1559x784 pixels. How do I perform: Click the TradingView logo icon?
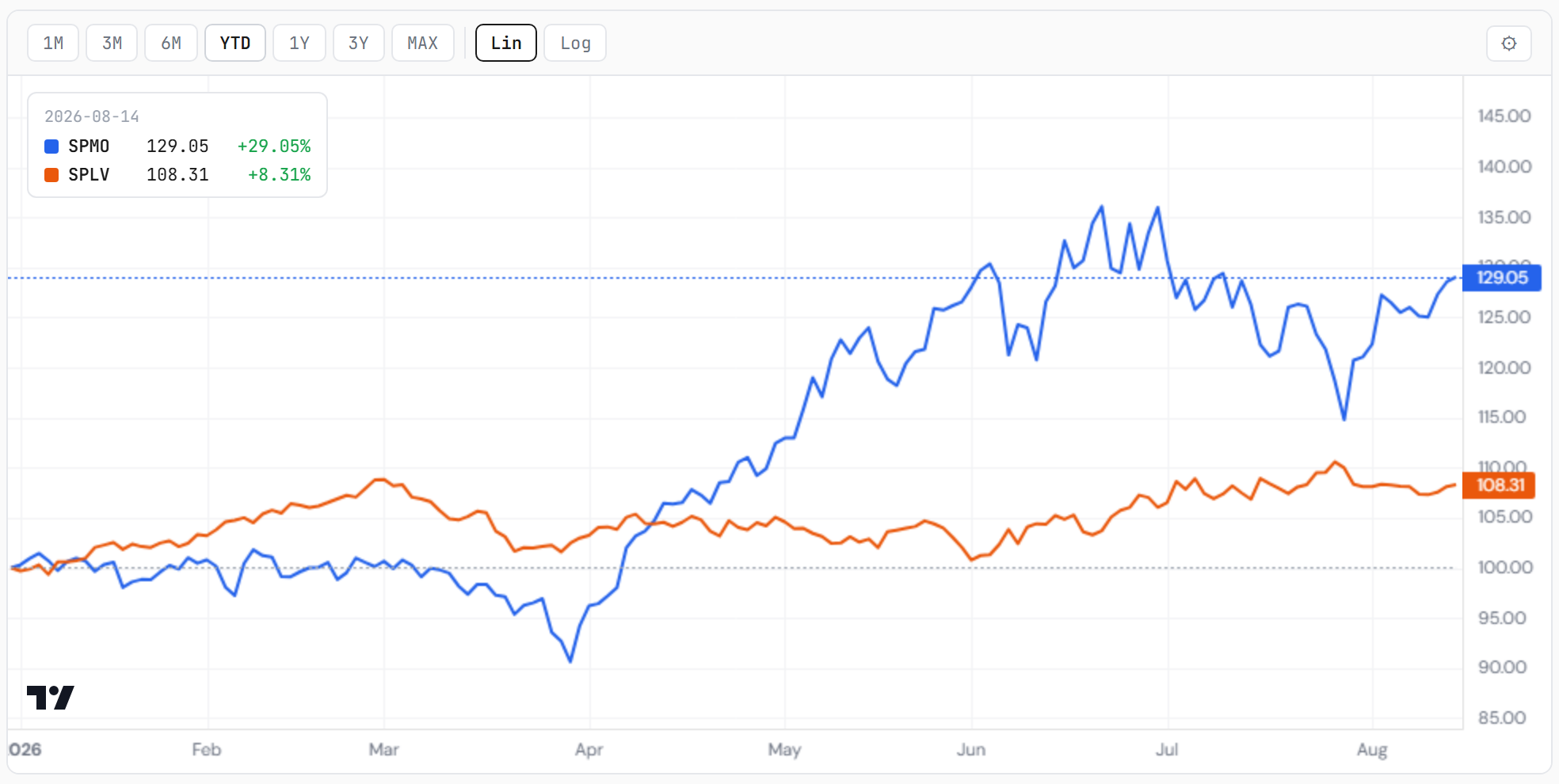[x=50, y=698]
